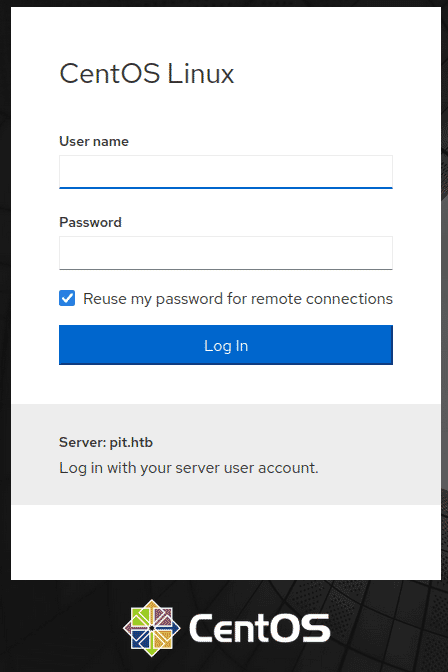Click the gray server info panel

pos(226,454)
